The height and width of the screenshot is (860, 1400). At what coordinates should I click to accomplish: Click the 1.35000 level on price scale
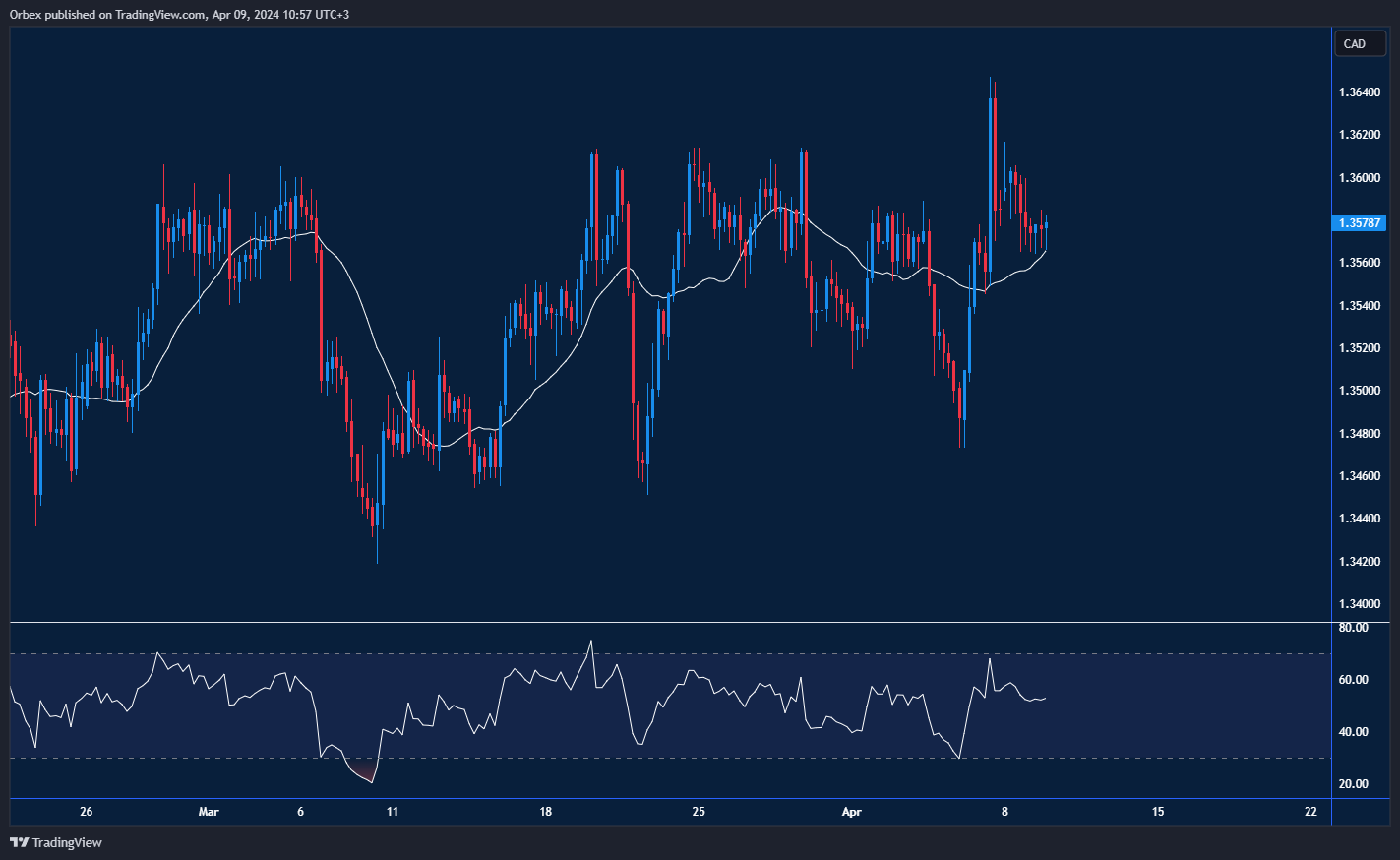coord(1359,391)
